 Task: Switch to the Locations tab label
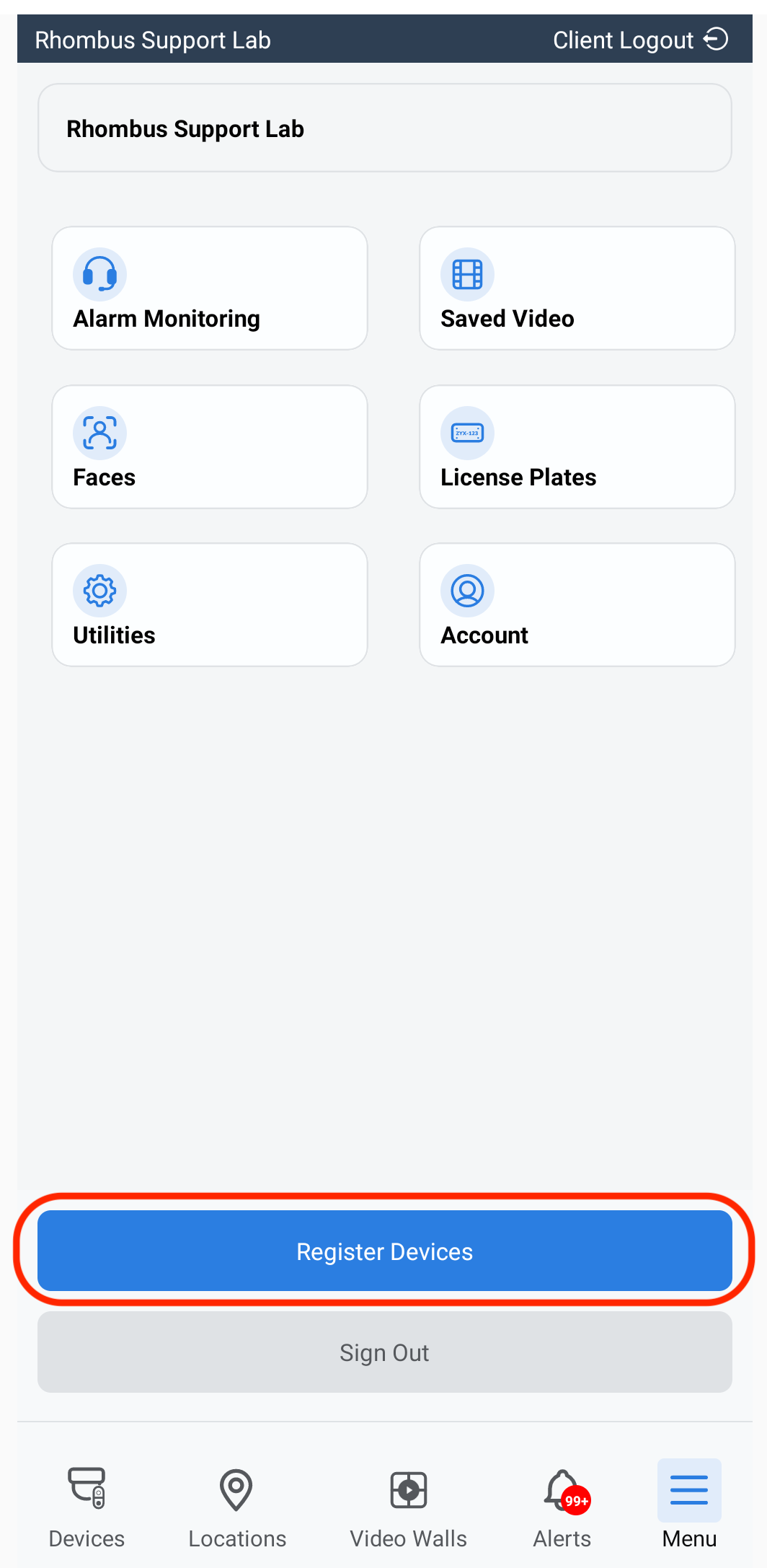click(237, 1538)
